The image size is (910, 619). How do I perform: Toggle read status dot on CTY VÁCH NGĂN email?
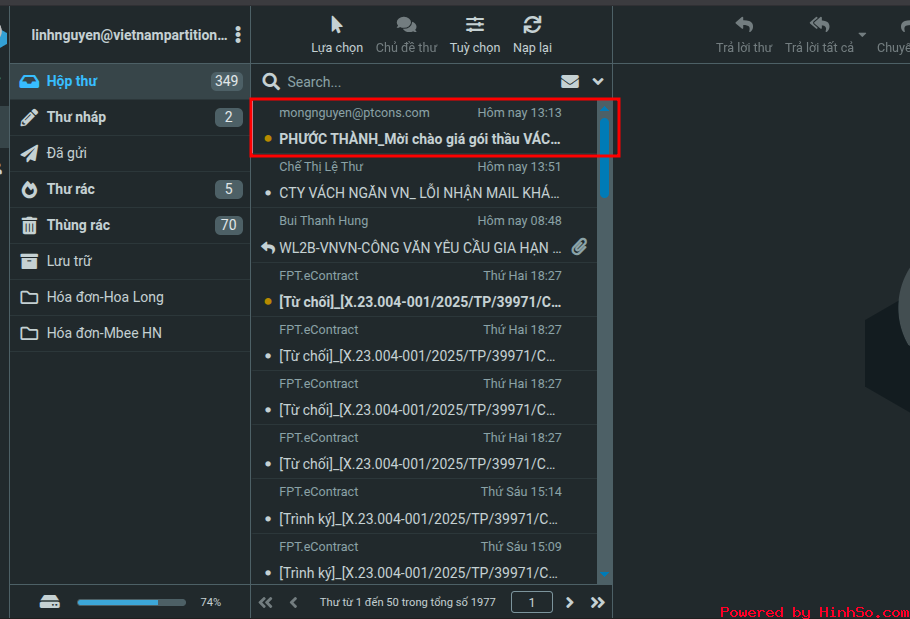click(x=268, y=193)
